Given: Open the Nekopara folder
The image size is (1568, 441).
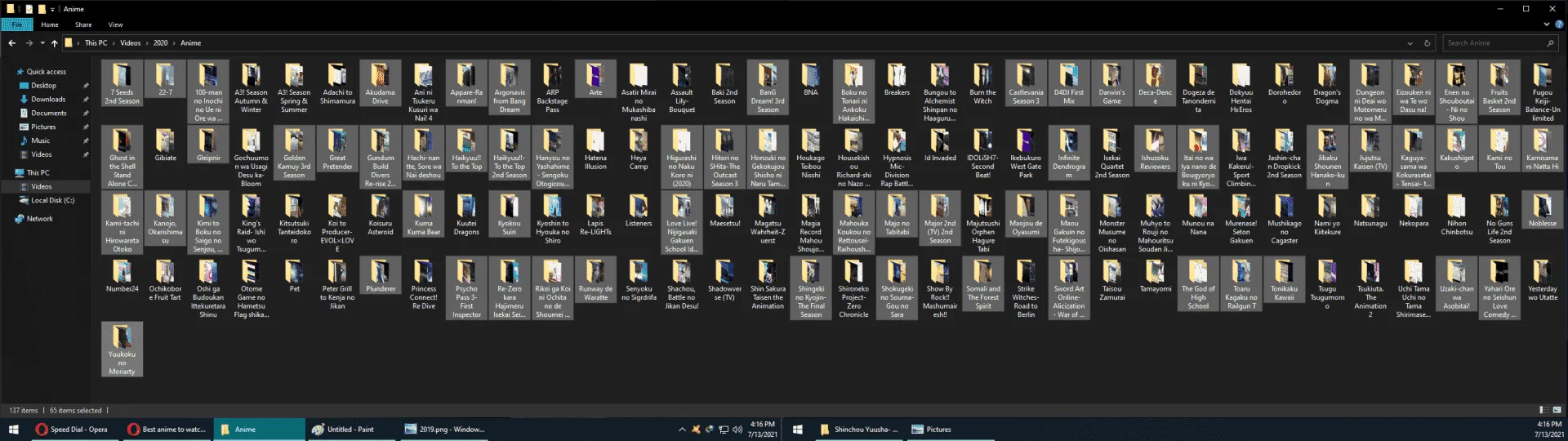Looking at the screenshot, I should tap(1414, 210).
